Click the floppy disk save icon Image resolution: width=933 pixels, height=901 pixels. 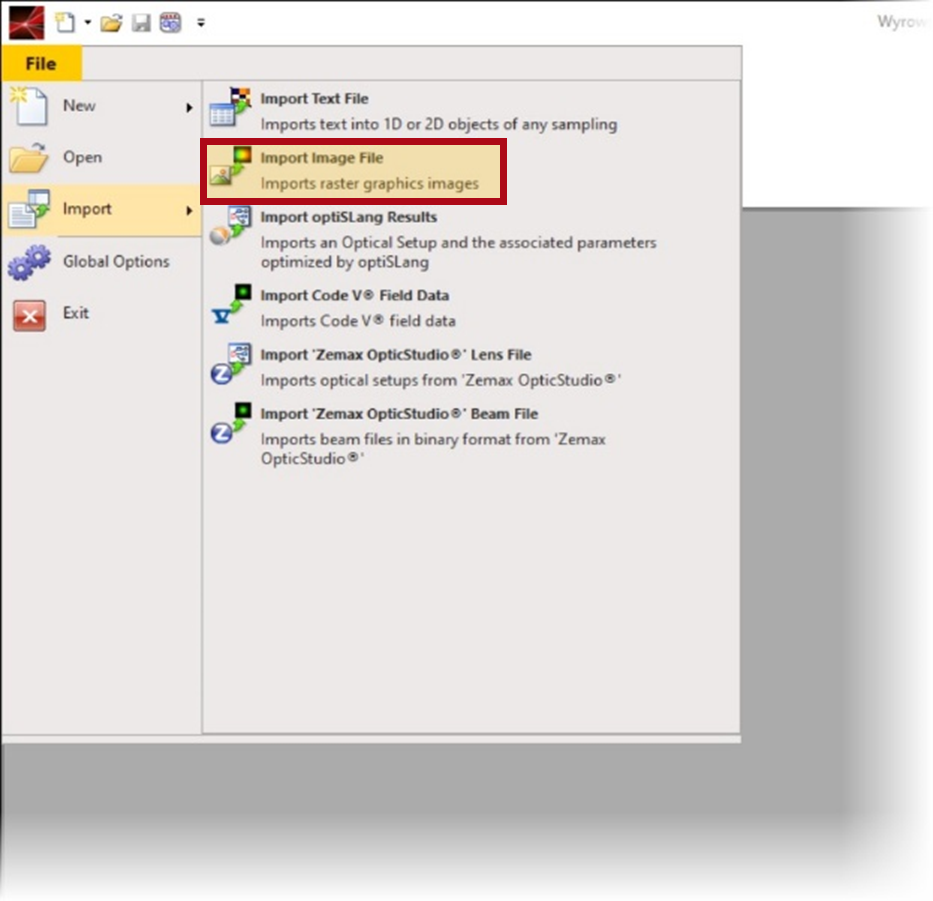coord(141,23)
